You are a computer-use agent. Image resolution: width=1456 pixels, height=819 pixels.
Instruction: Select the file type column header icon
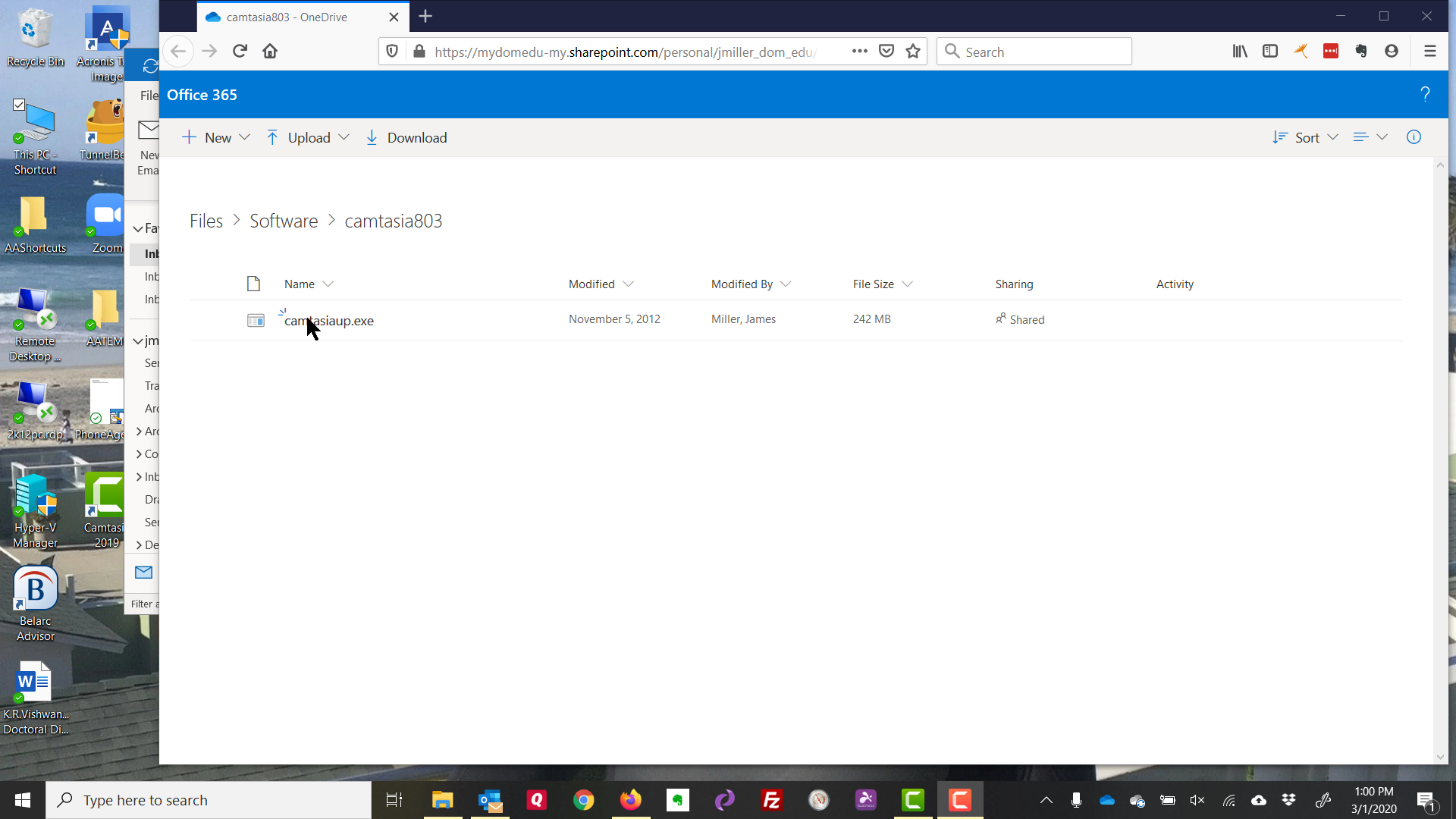(x=253, y=284)
